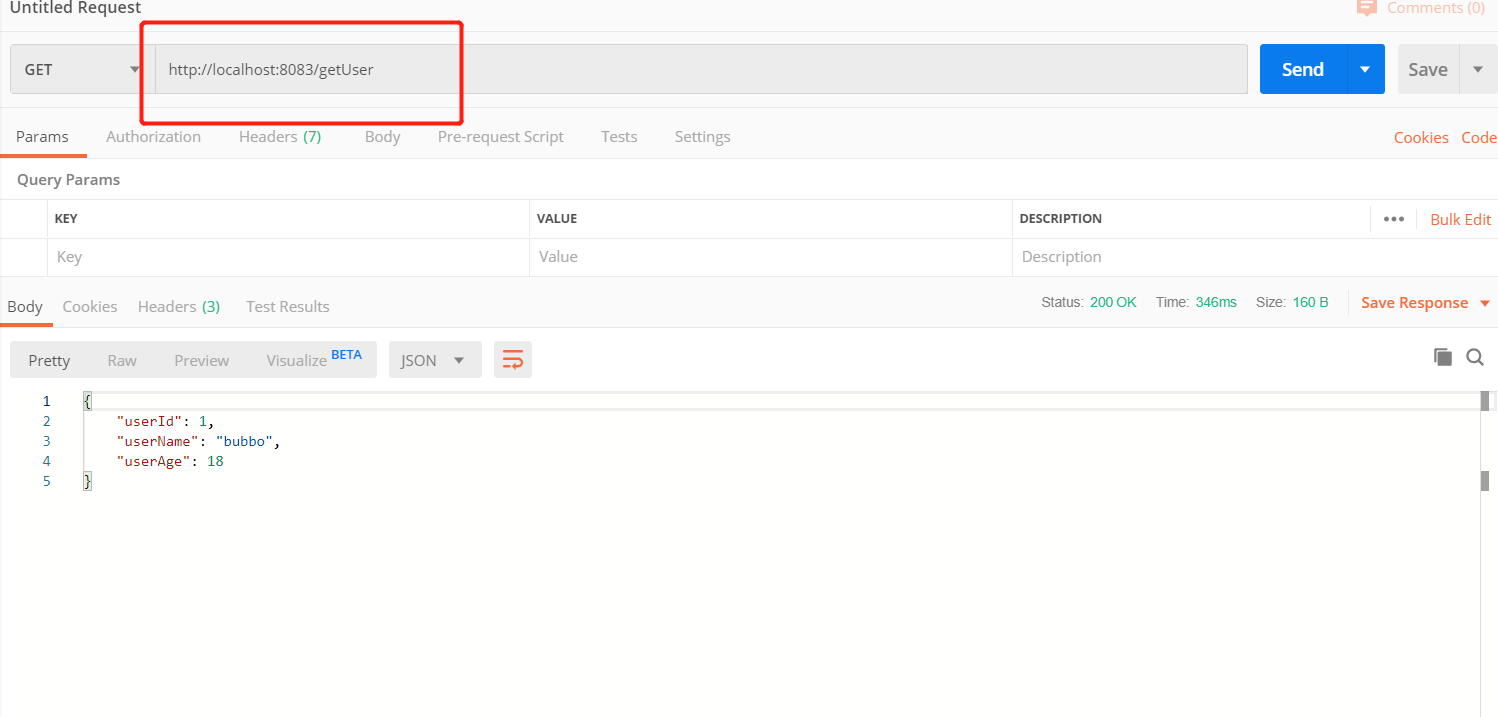This screenshot has height=717, width=1498.
Task: Switch to the Params tab
Action: pos(42,137)
